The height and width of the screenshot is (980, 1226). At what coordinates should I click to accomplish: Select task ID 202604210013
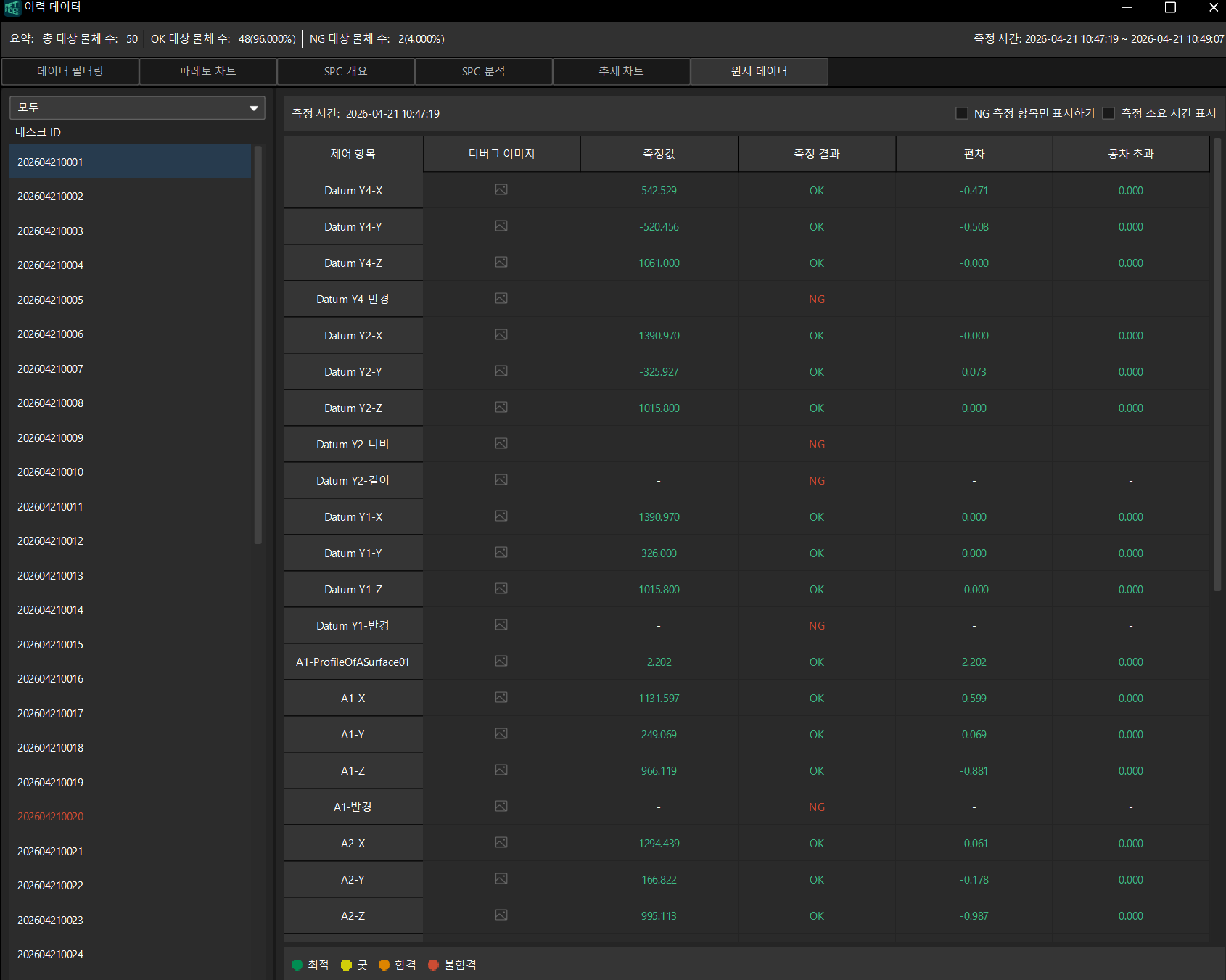click(x=131, y=575)
